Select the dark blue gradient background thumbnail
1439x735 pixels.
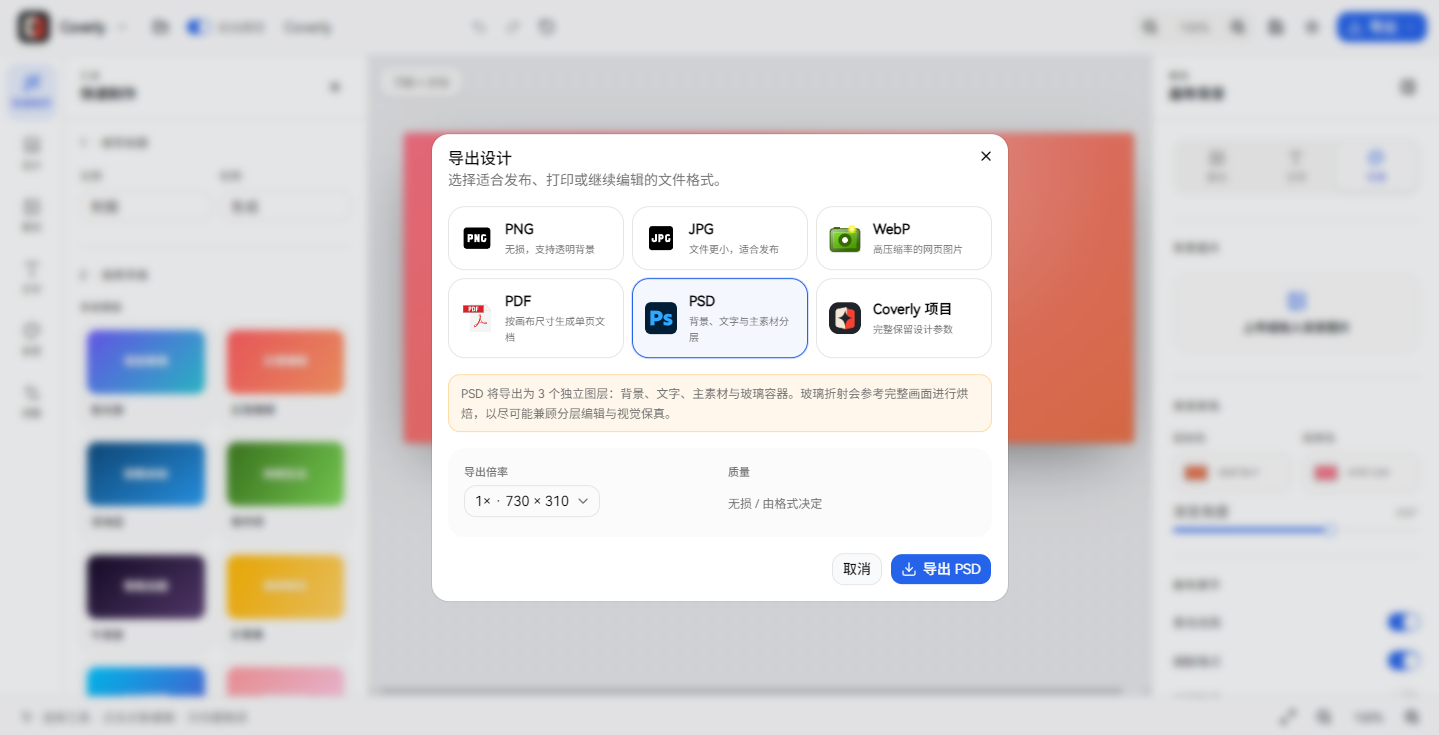click(x=146, y=473)
